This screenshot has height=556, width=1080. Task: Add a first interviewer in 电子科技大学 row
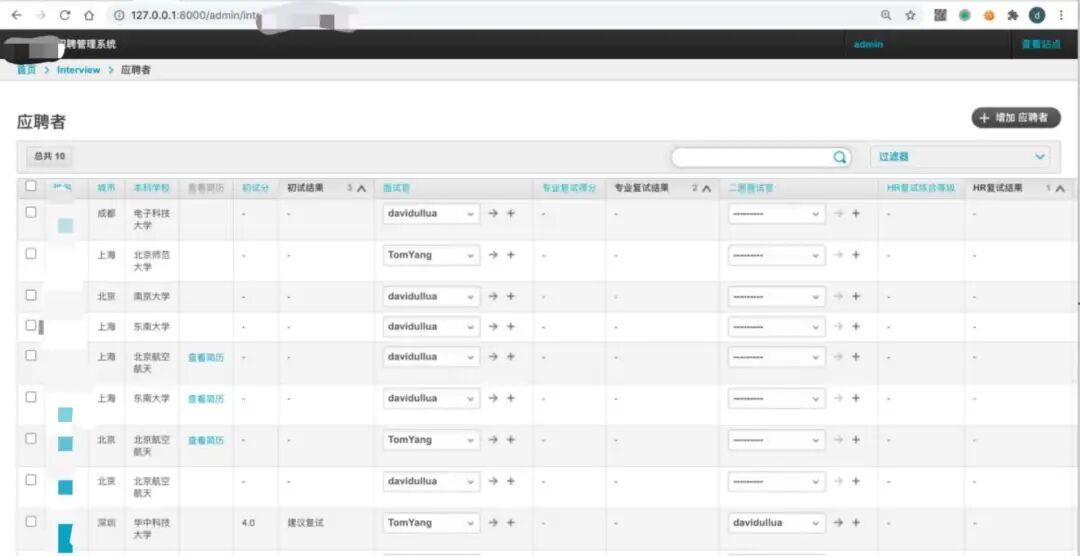tap(510, 214)
